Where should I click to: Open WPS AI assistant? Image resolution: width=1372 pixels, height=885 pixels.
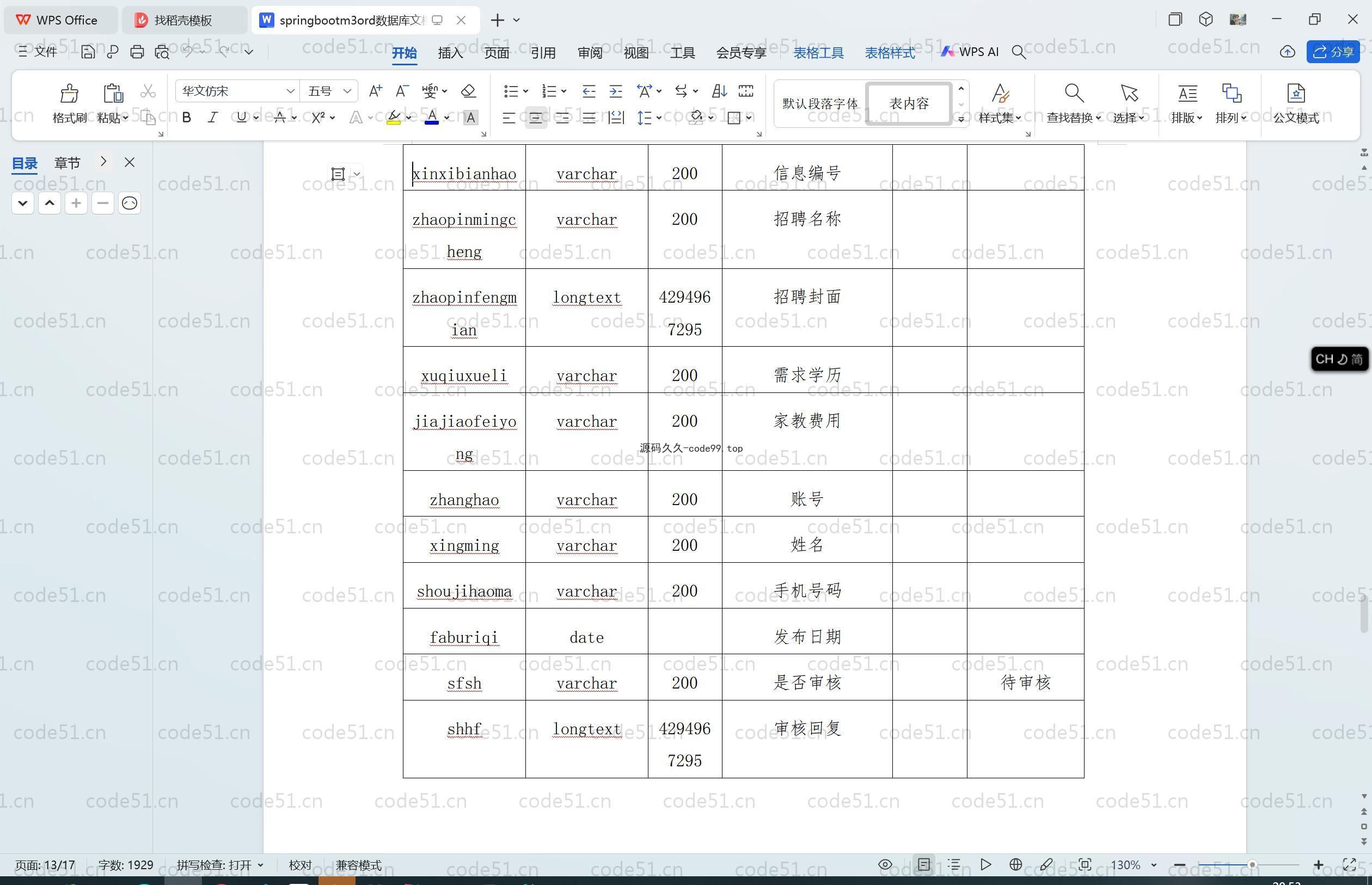coord(970,52)
